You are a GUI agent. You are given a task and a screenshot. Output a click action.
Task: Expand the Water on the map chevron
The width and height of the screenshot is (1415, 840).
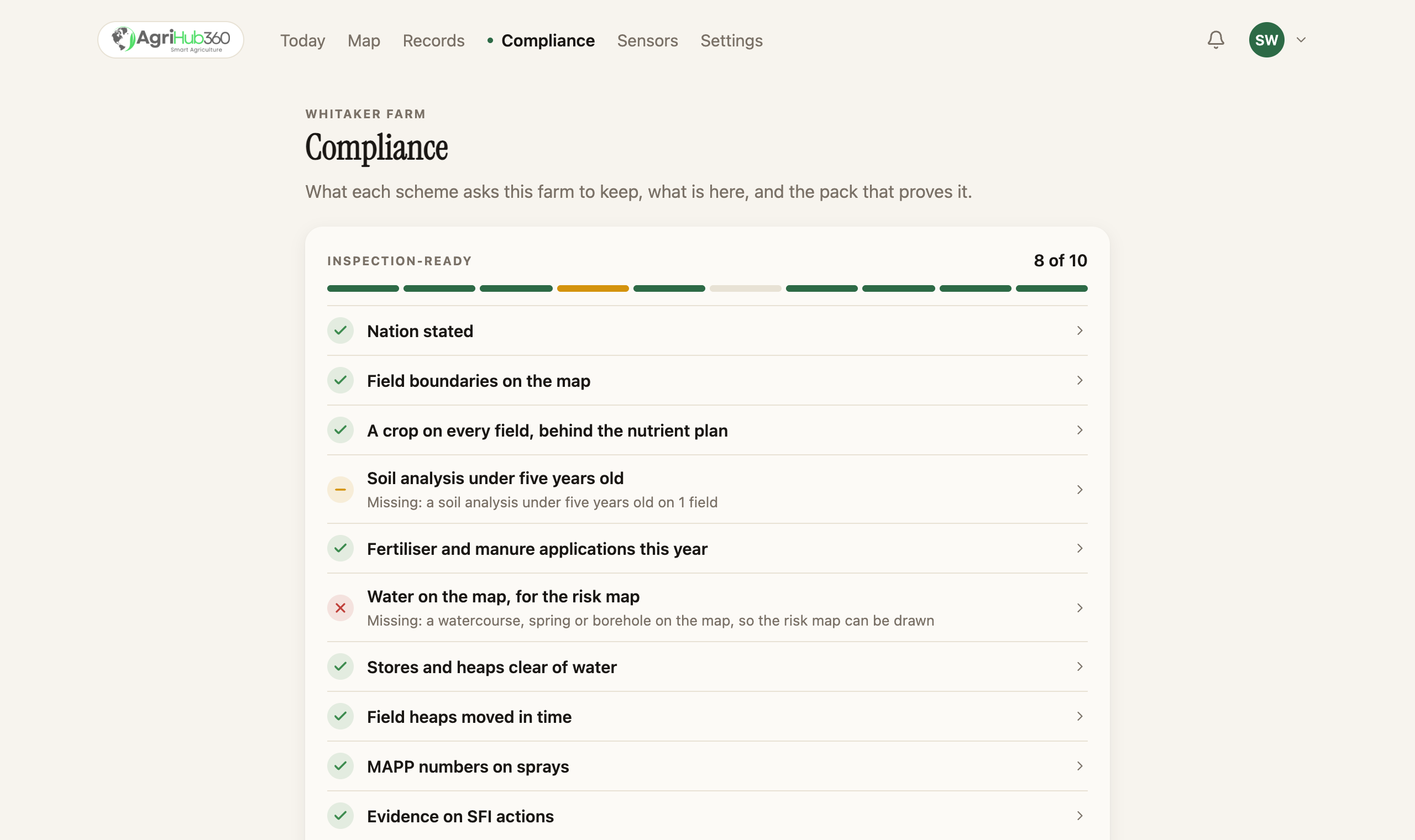[1079, 608]
